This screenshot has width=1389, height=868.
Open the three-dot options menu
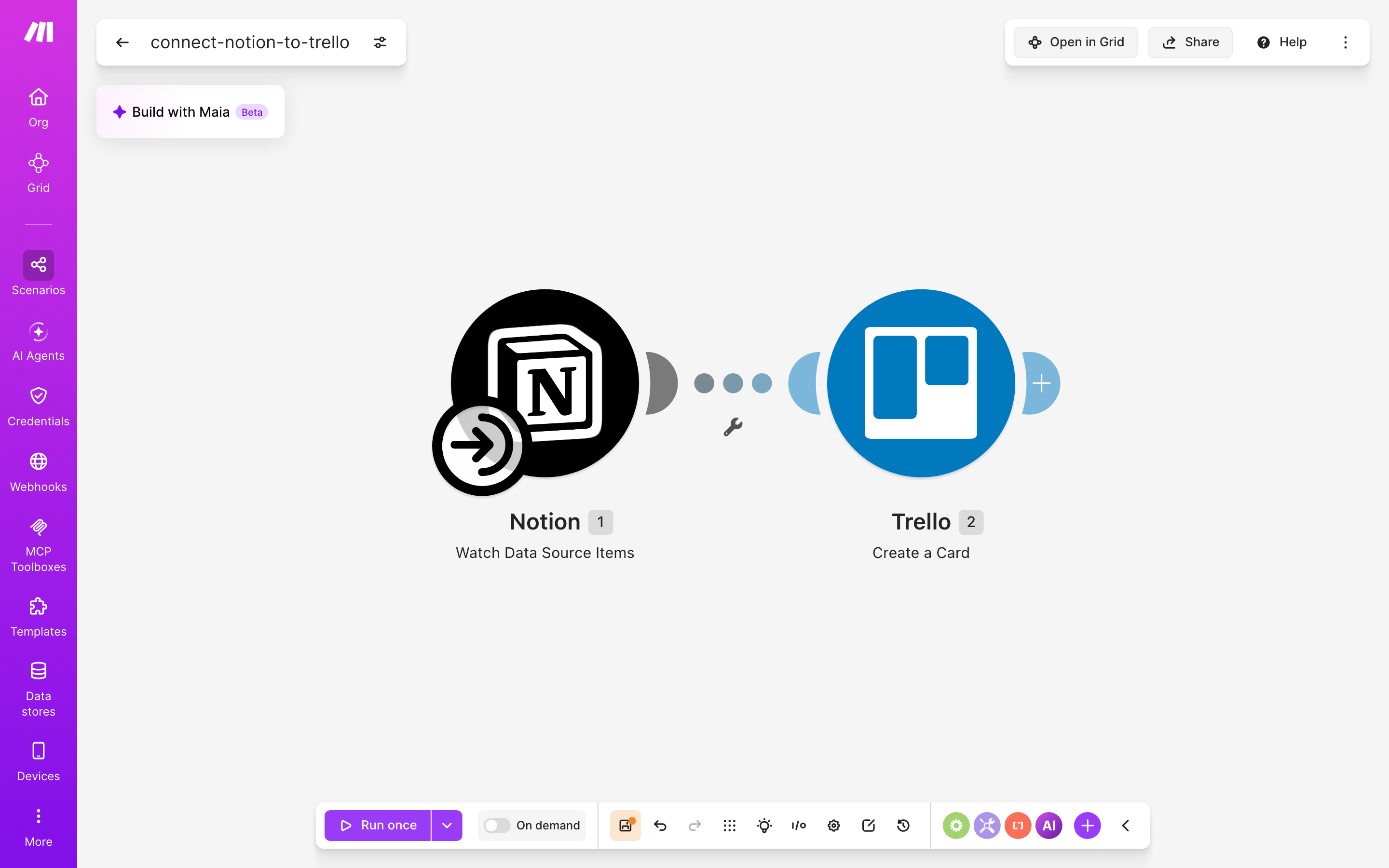coord(1346,42)
